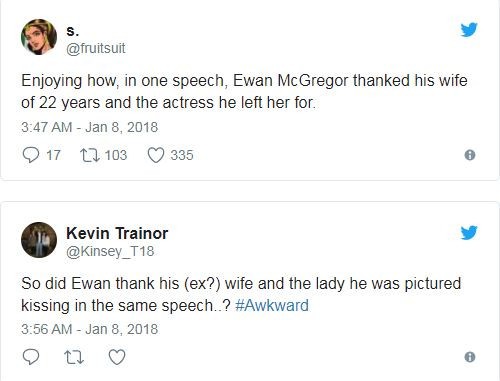Image resolution: width=500 pixels, height=381 pixels.
Task: Click Twitter bird logo on Kevin Trainor's tweet
Action: (x=469, y=233)
